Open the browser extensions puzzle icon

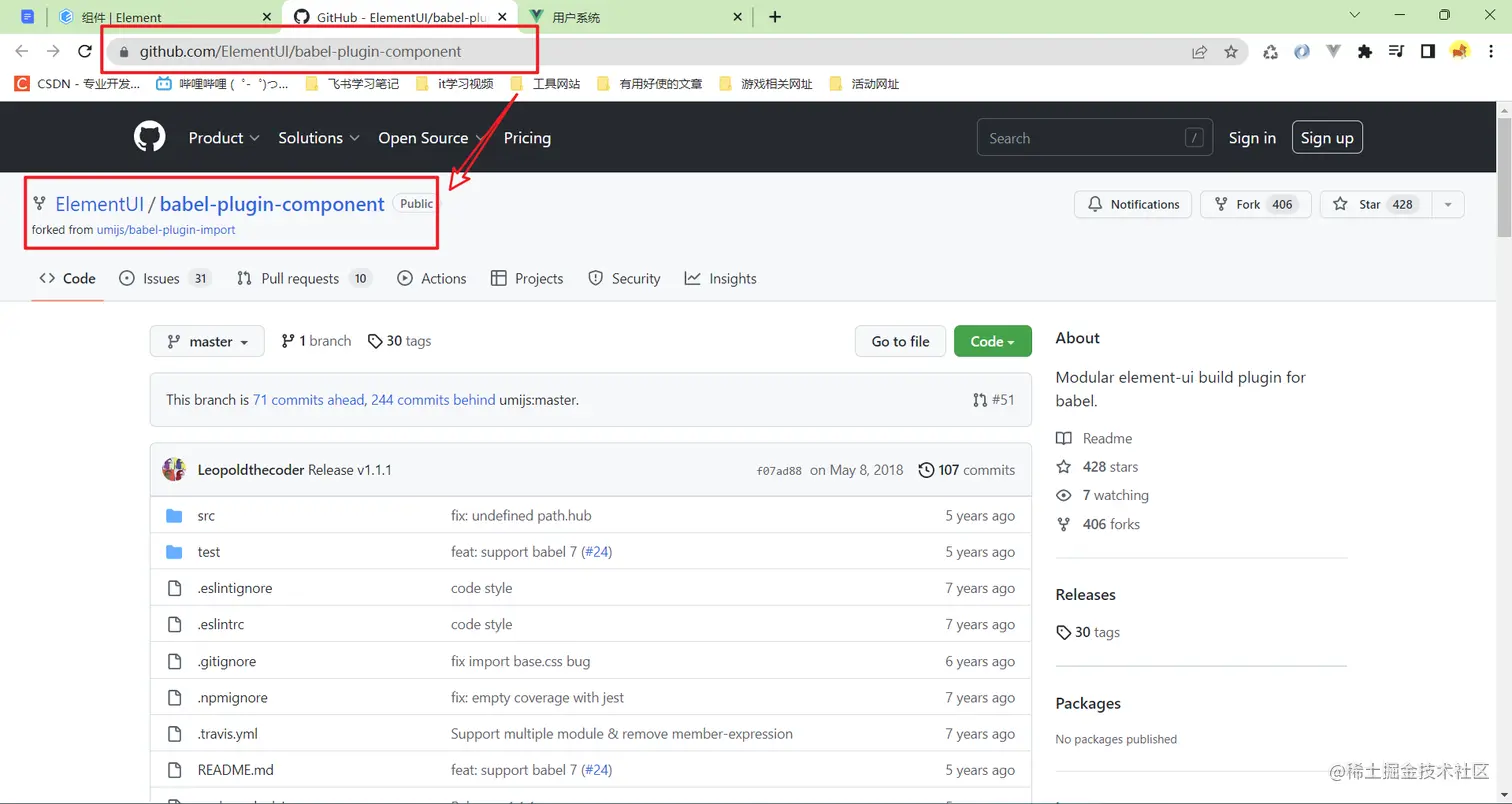point(1365,52)
